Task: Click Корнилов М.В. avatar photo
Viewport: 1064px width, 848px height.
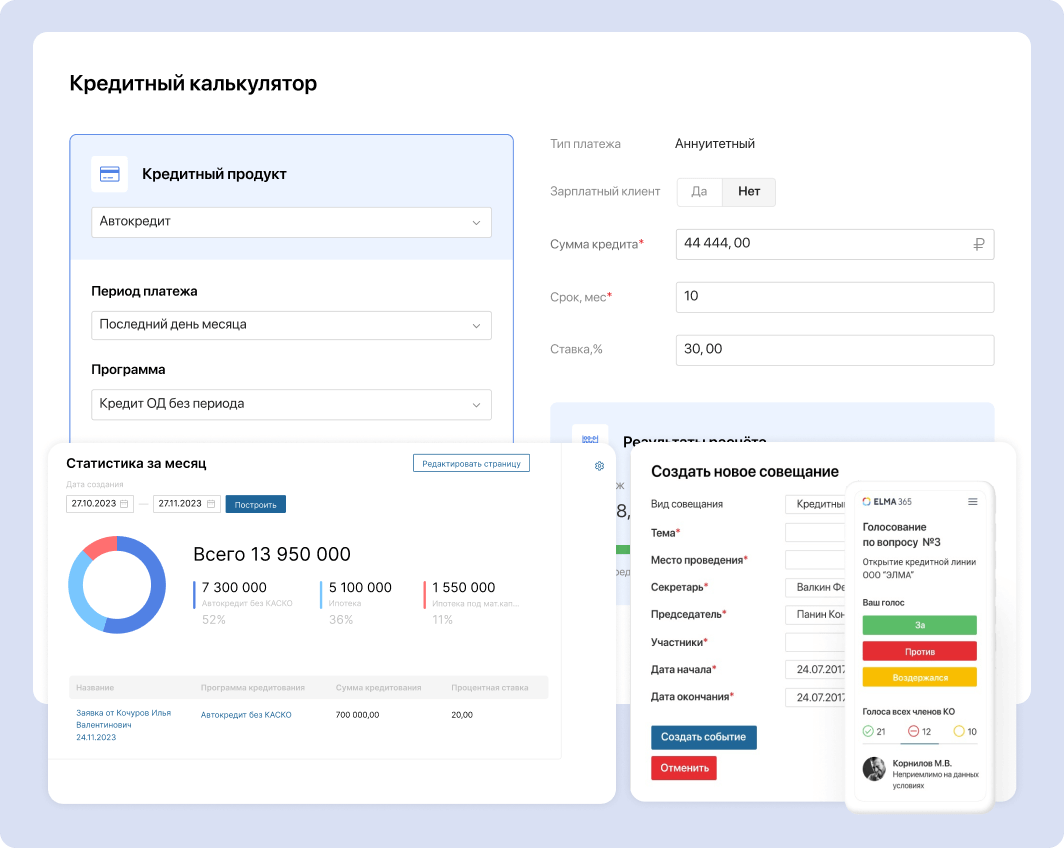Action: coord(874,769)
